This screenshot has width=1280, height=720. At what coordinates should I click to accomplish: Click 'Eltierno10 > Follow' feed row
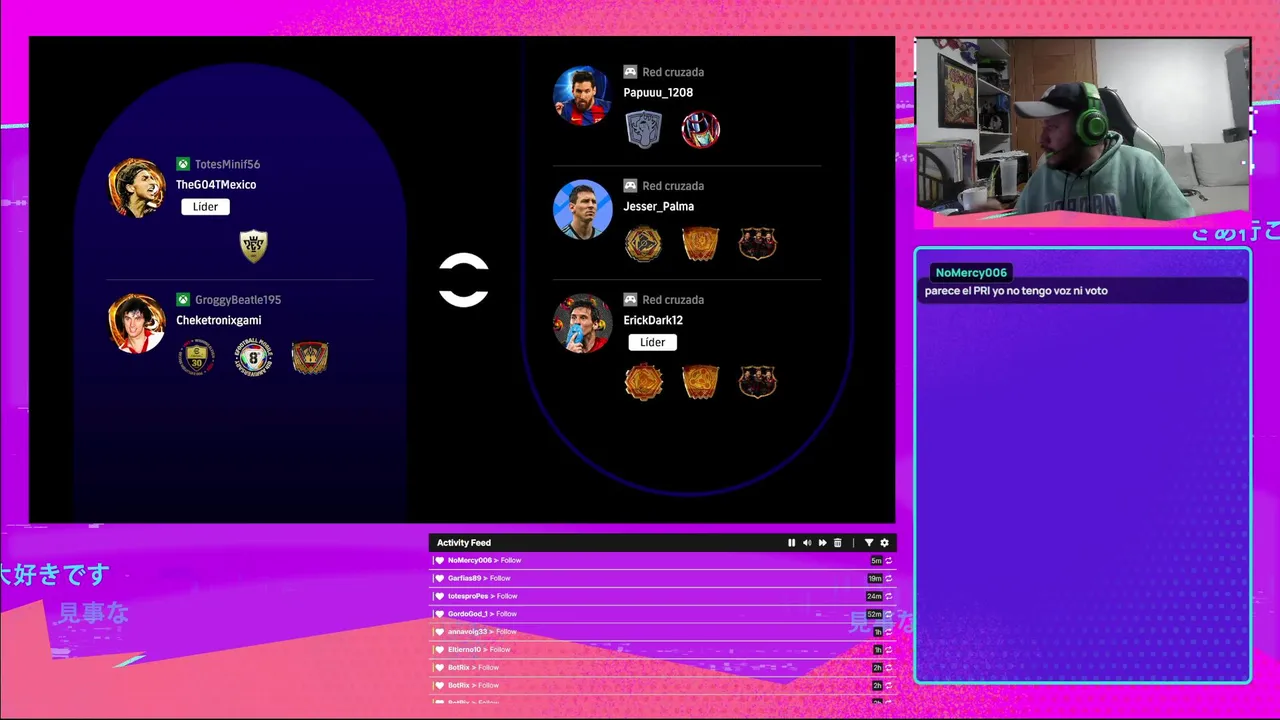point(661,650)
